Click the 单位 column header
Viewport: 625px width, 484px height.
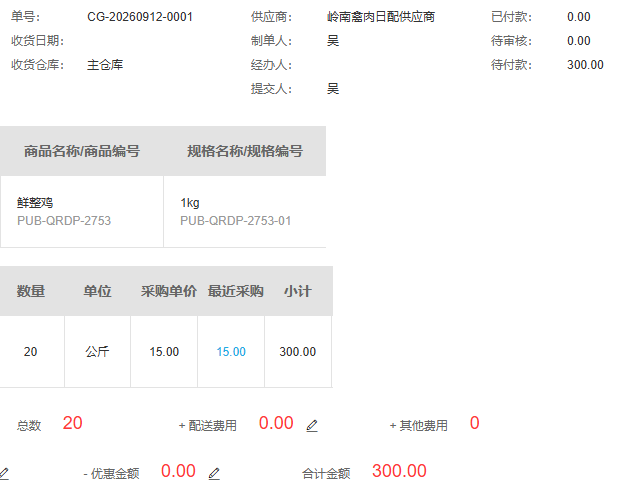pyautogui.click(x=97, y=291)
